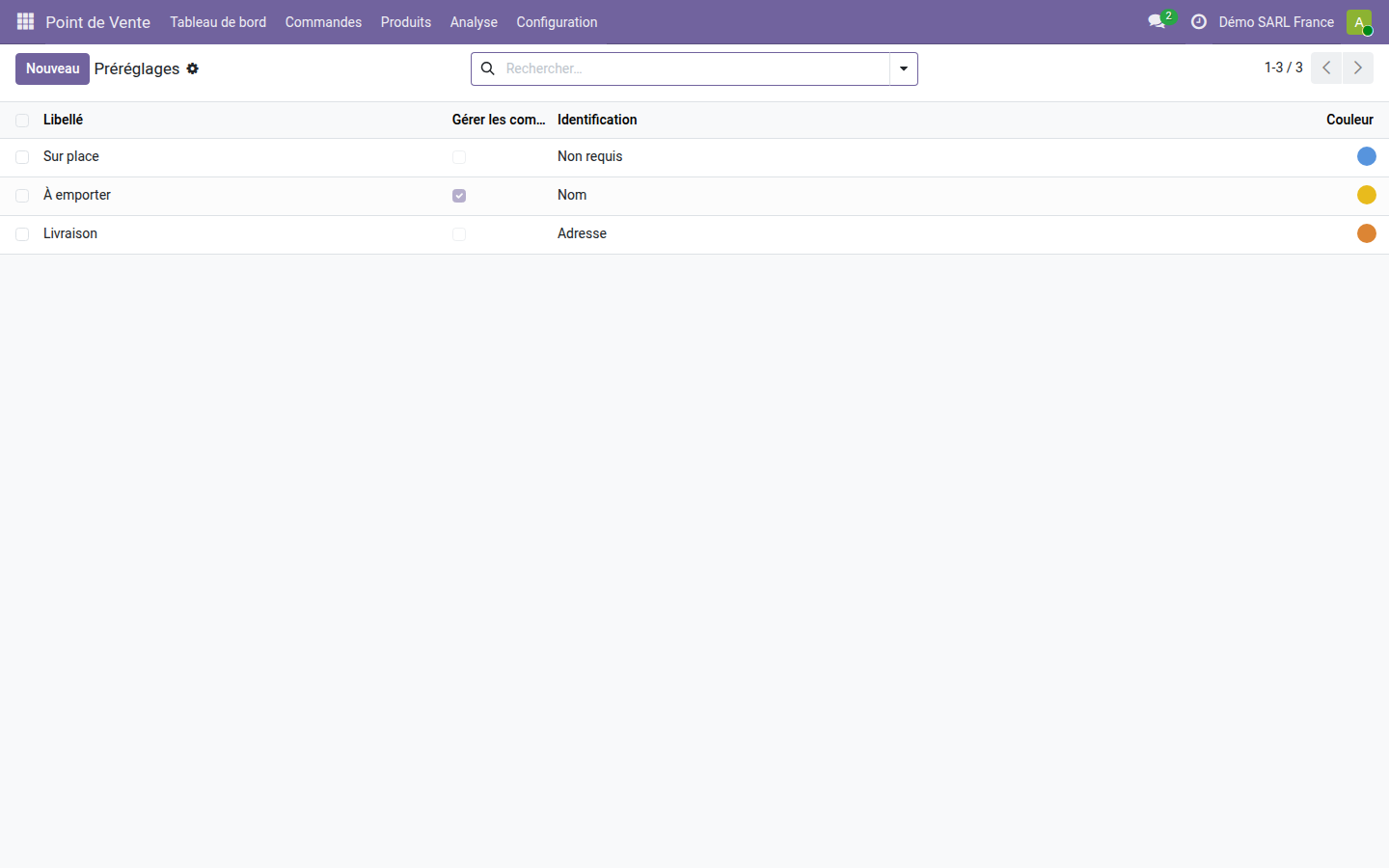This screenshot has width=1389, height=868.
Task: Toggle Gérer les commandes for Sur place
Action: click(459, 157)
